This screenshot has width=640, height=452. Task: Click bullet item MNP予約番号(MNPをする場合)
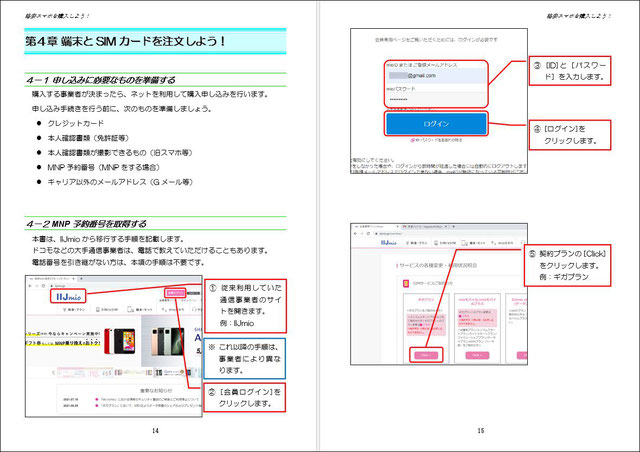(x=104, y=167)
